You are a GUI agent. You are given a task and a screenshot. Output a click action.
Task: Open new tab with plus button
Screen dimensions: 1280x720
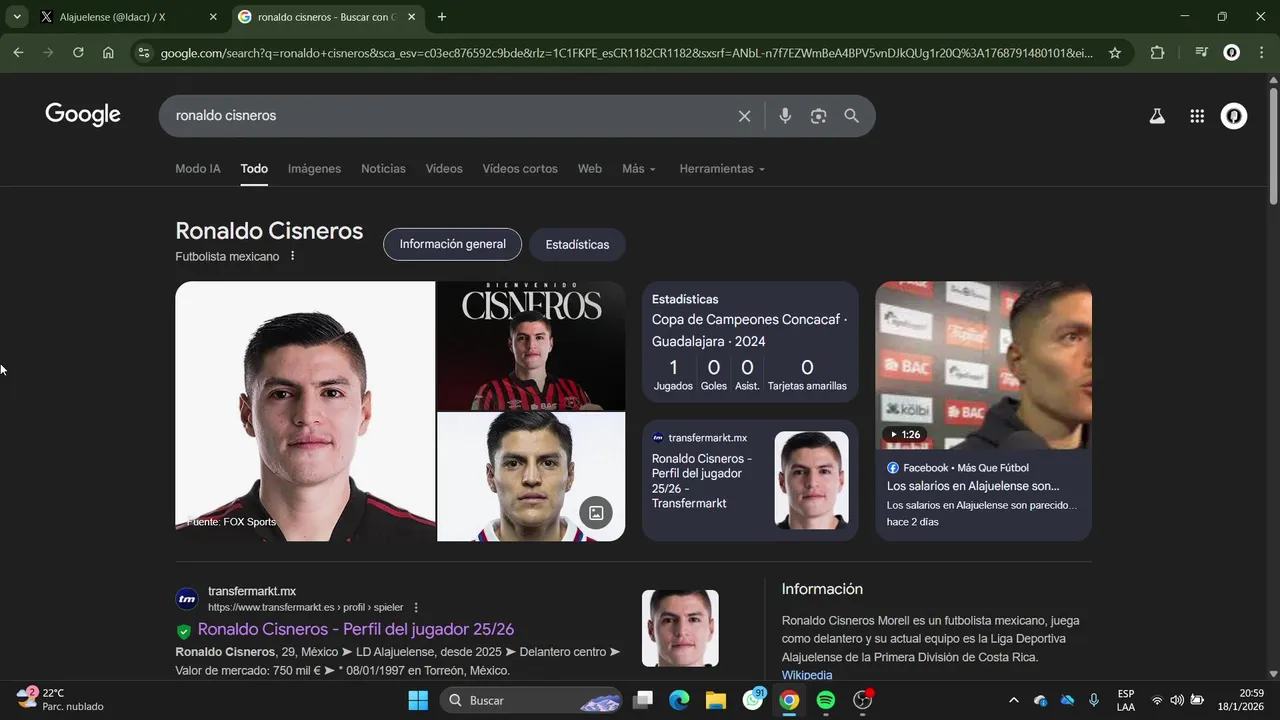442,17
